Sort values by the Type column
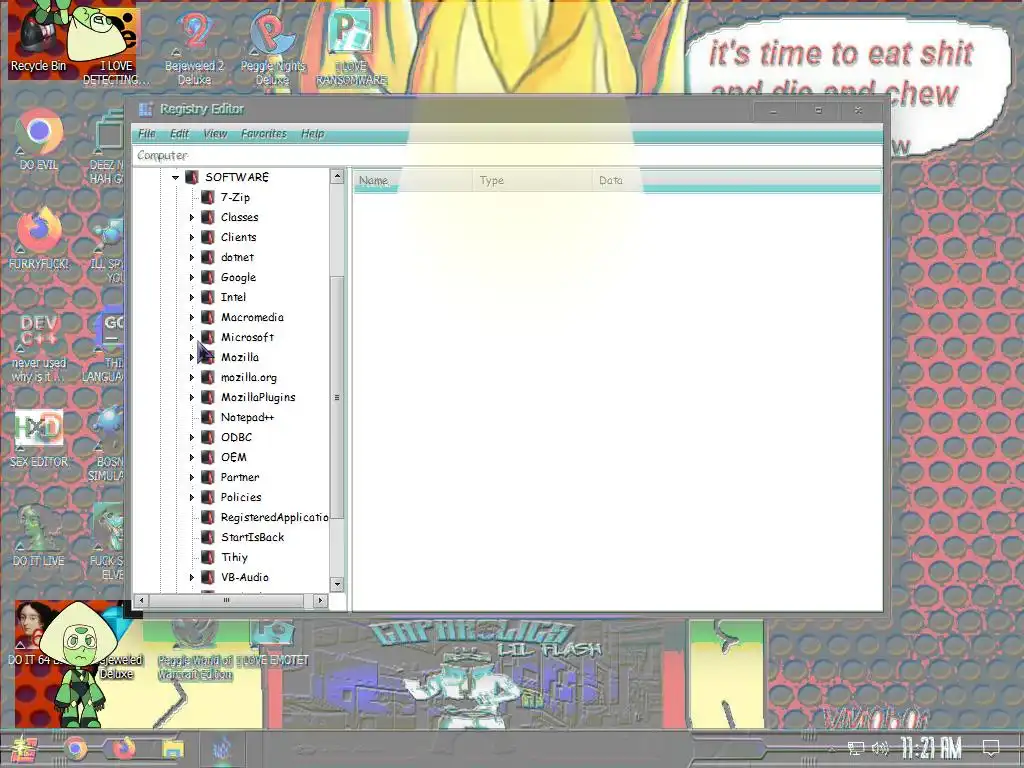The height and width of the screenshot is (768, 1024). (532, 180)
